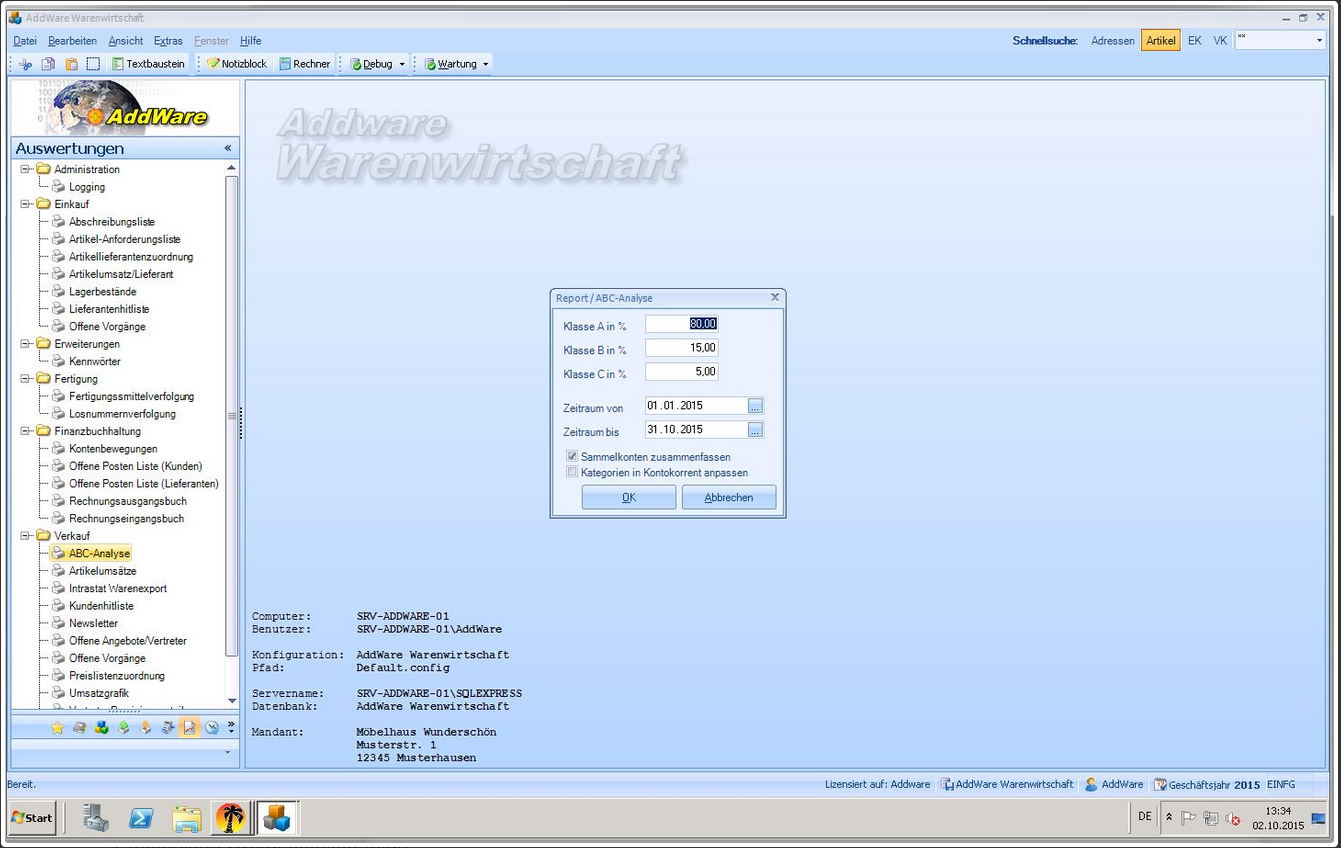Click the Klasse A in % field
The width and height of the screenshot is (1341, 848).
681,324
